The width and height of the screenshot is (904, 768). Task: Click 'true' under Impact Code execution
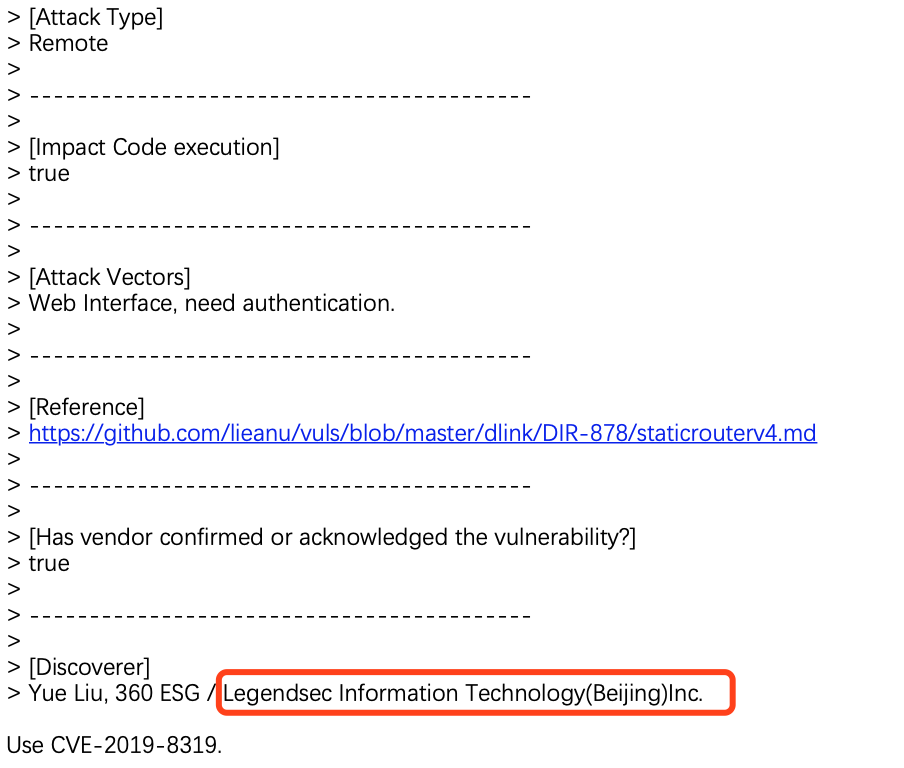click(49, 174)
